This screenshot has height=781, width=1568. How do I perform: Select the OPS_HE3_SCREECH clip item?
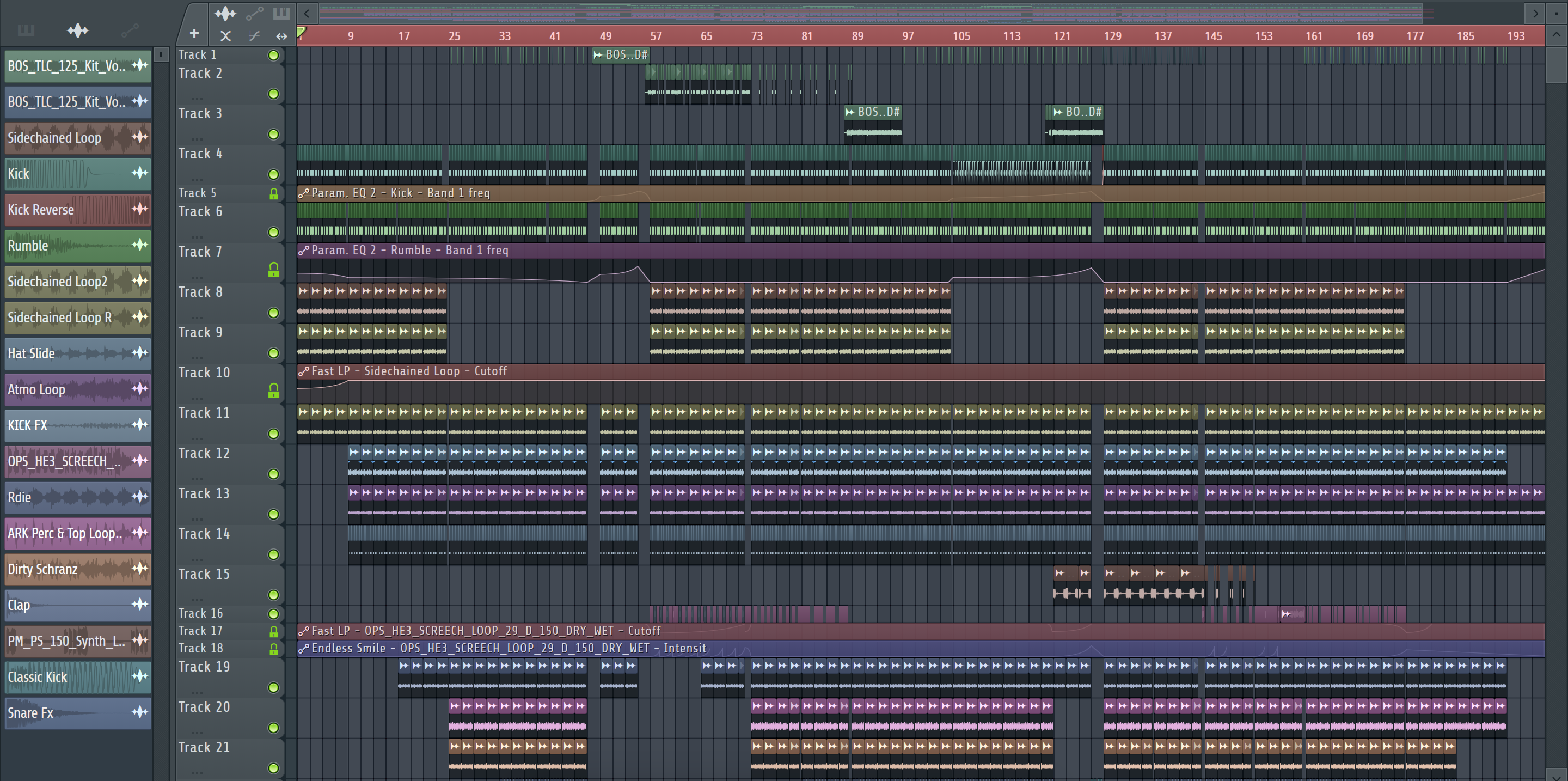(78, 461)
